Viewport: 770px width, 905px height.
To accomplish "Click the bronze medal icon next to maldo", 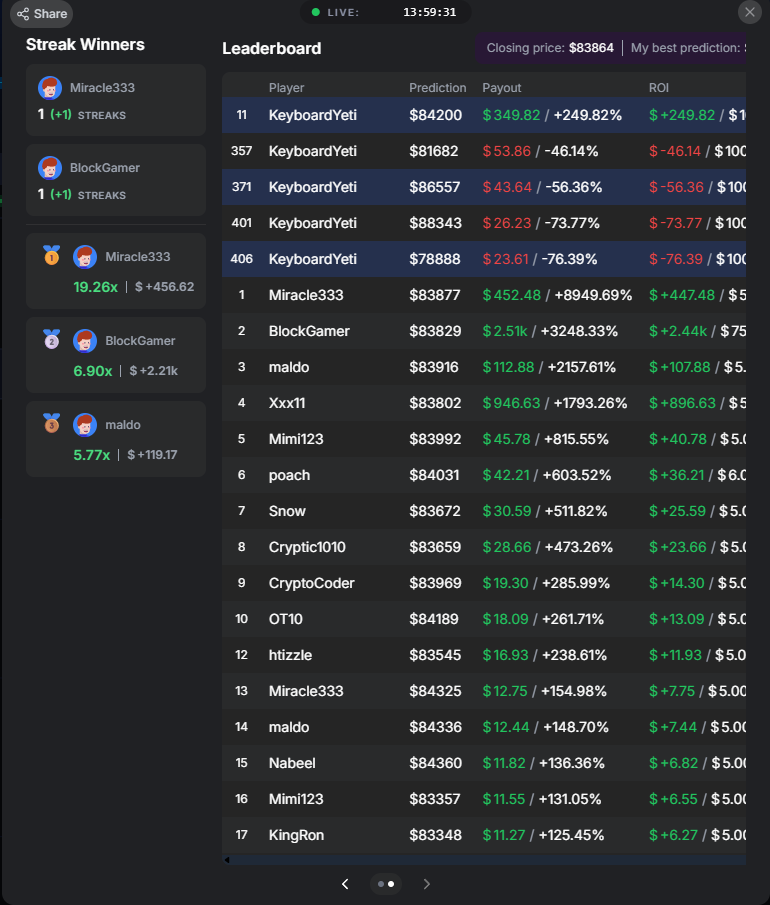I will click(52, 424).
